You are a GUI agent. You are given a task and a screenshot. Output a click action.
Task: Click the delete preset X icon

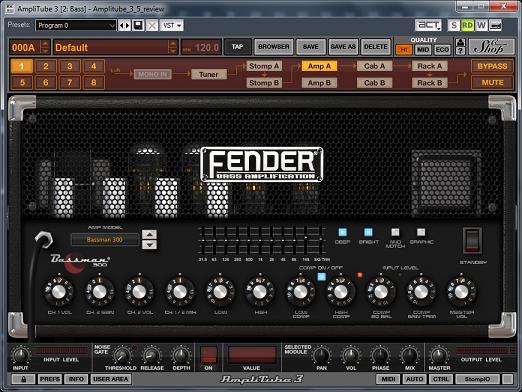152,25
